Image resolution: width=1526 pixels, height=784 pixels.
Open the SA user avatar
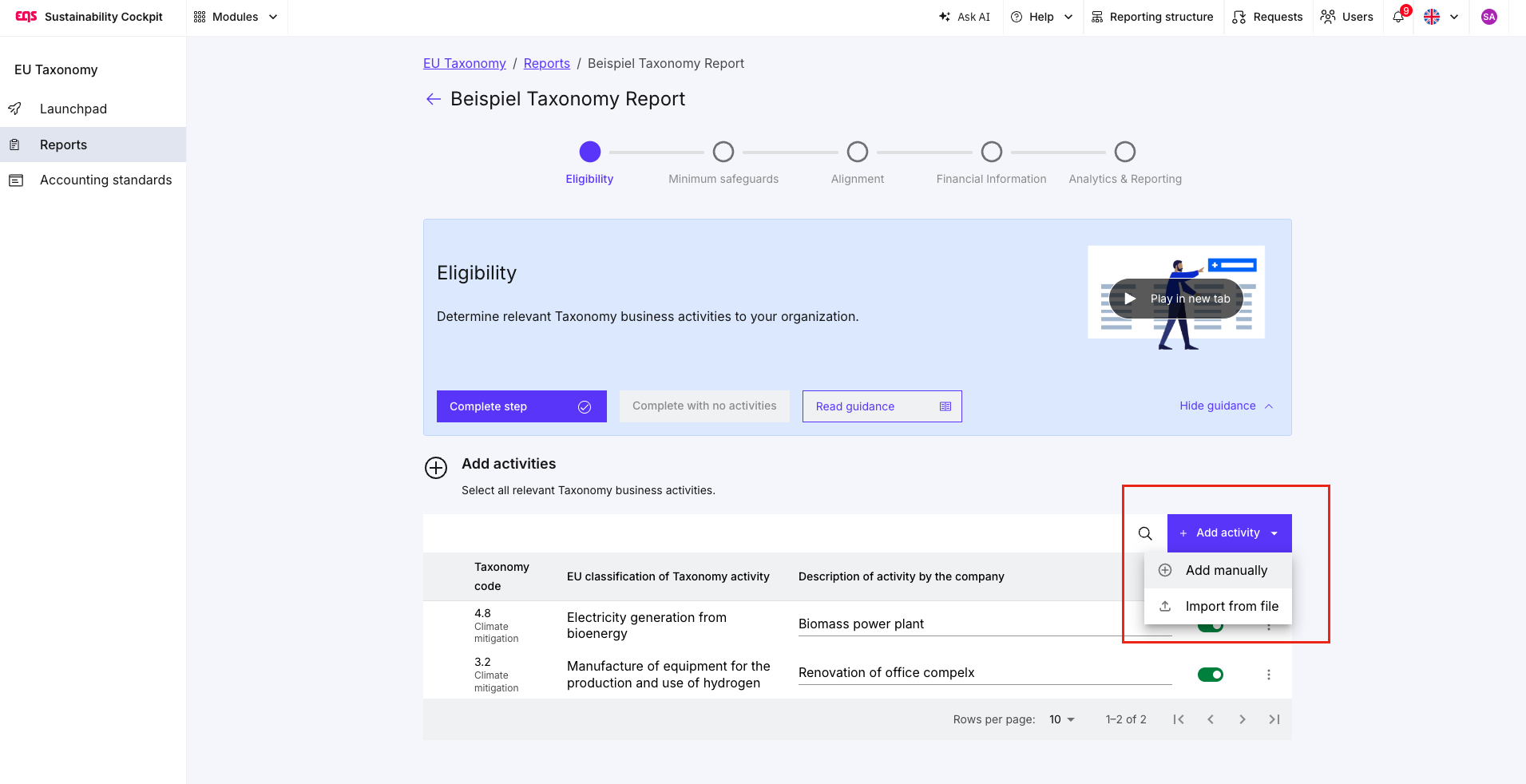(x=1489, y=17)
